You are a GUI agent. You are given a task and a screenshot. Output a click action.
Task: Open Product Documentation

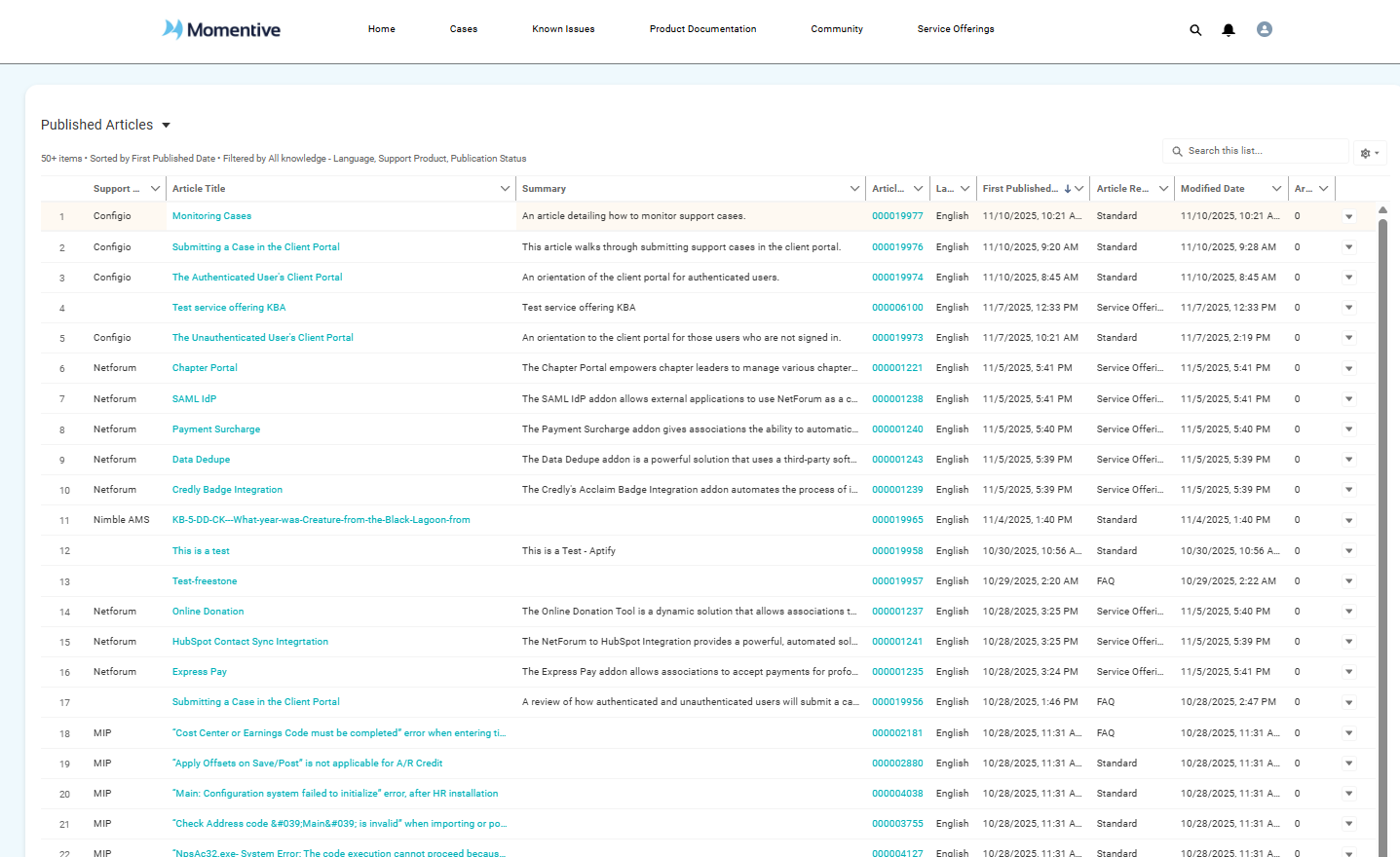click(x=703, y=29)
